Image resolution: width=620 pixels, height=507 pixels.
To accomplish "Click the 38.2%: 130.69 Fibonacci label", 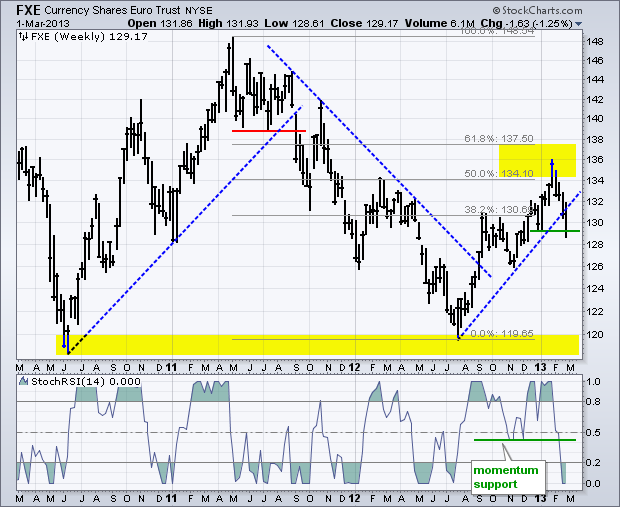I will pyautogui.click(x=499, y=209).
